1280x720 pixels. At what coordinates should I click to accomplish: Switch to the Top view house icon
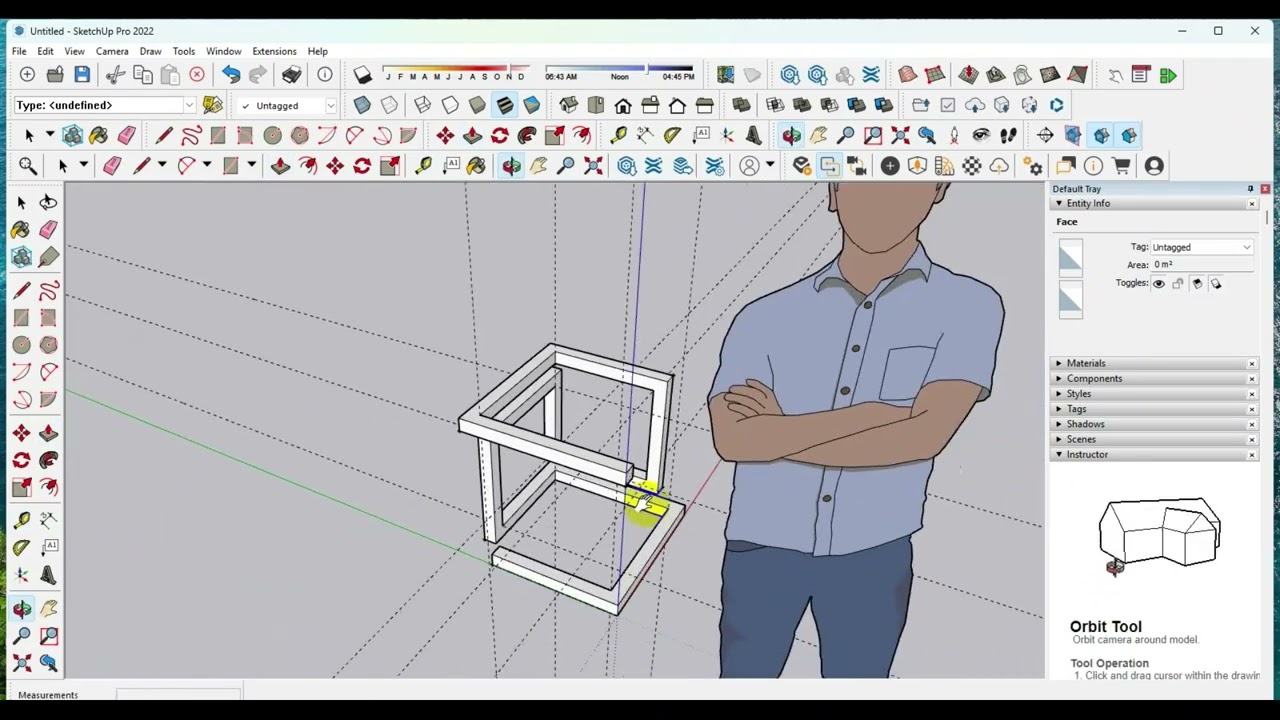pos(596,105)
